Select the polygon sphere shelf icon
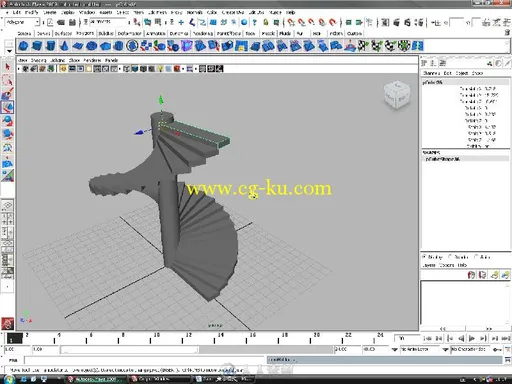Image resolution: width=512 pixels, height=384 pixels. [x=23, y=46]
